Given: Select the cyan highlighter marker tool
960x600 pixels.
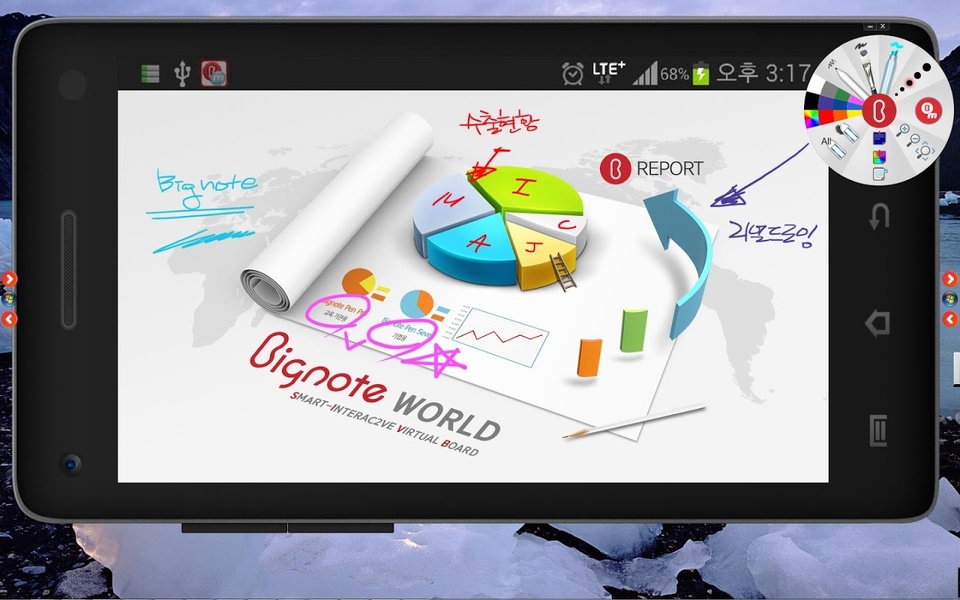Looking at the screenshot, I should pos(891,67).
